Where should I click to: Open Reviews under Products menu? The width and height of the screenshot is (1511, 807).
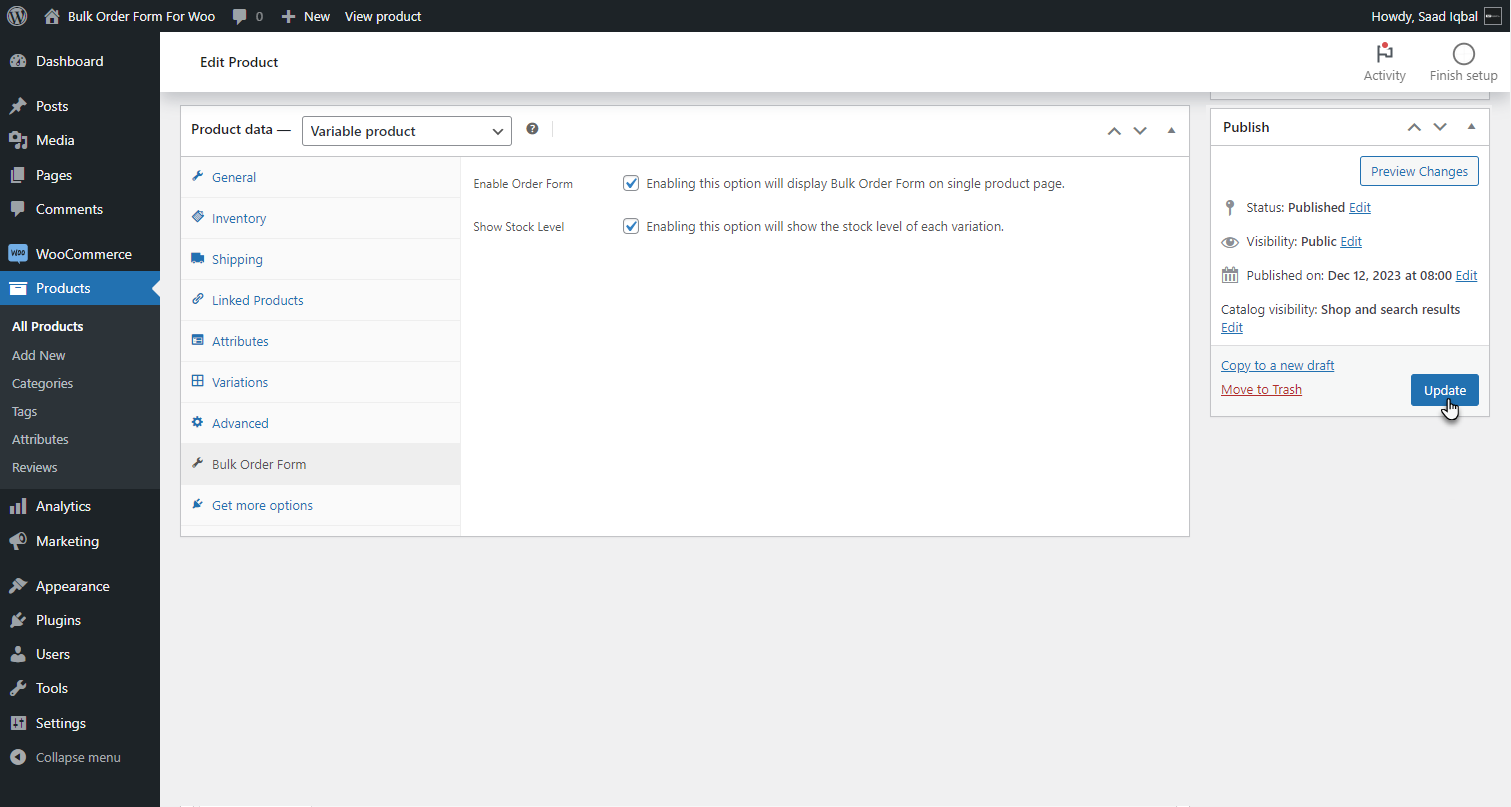(34, 467)
